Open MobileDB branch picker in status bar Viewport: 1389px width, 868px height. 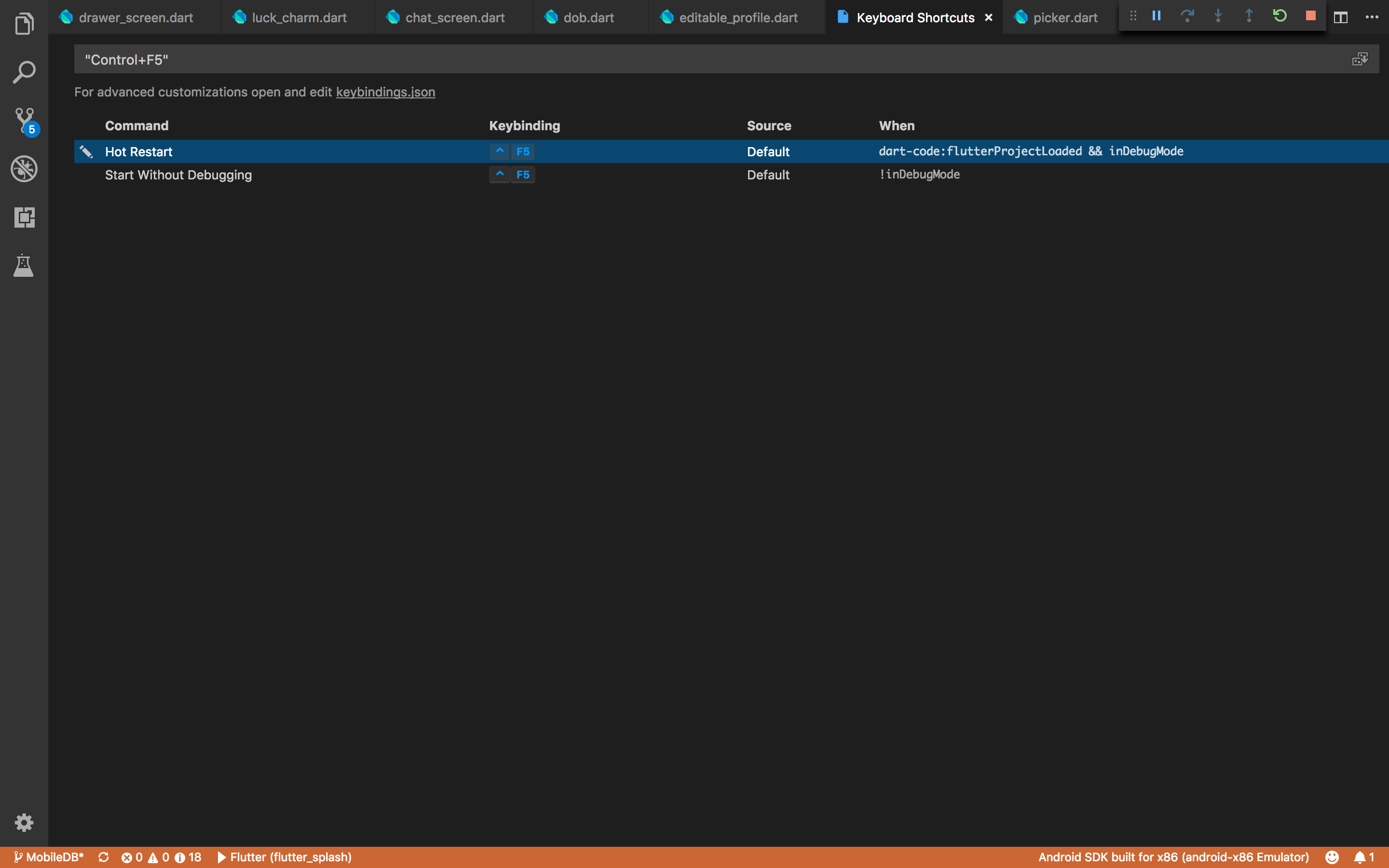49,857
